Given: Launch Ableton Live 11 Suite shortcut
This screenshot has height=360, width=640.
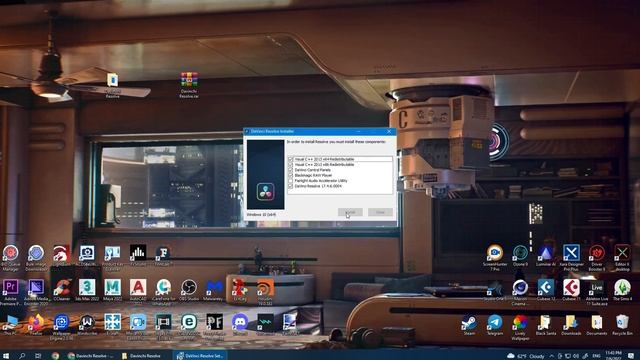Looking at the screenshot, I should 597,292.
